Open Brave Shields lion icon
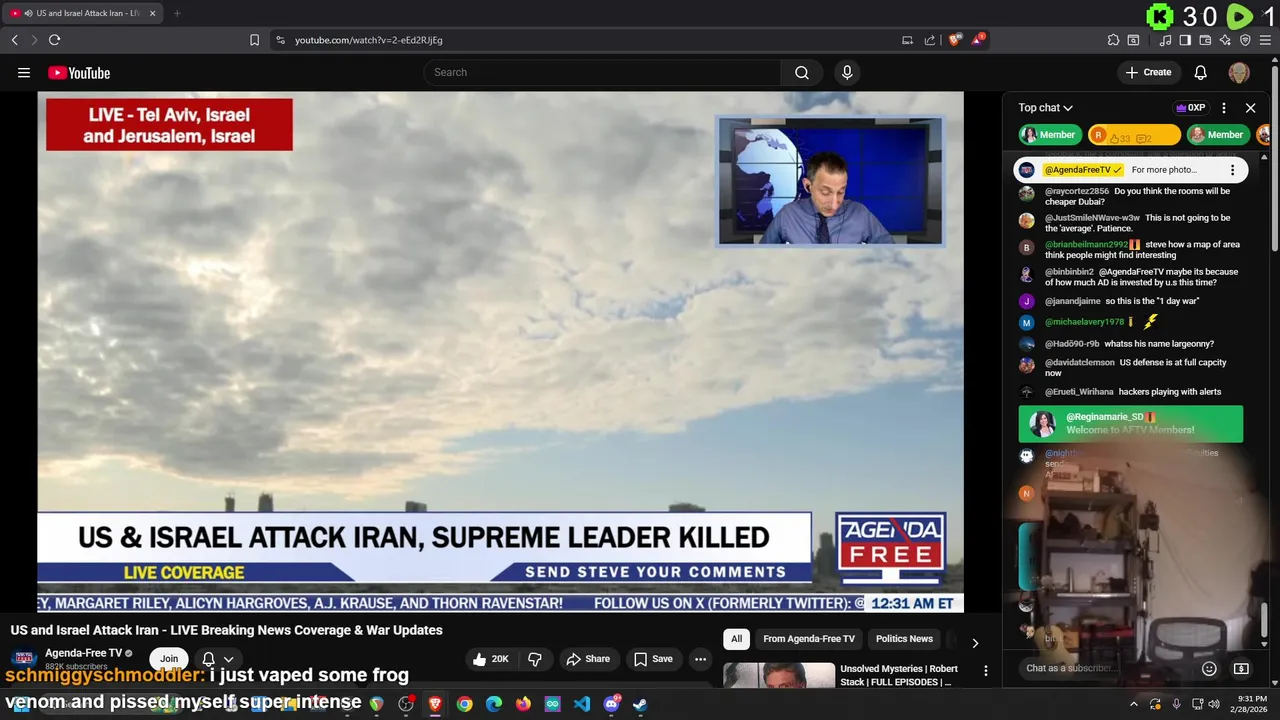The width and height of the screenshot is (1280, 720). coord(955,40)
